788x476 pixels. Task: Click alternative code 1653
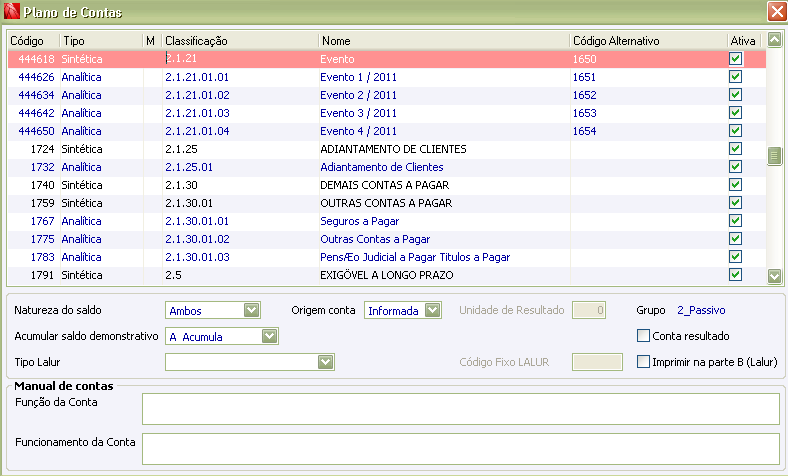click(584, 113)
